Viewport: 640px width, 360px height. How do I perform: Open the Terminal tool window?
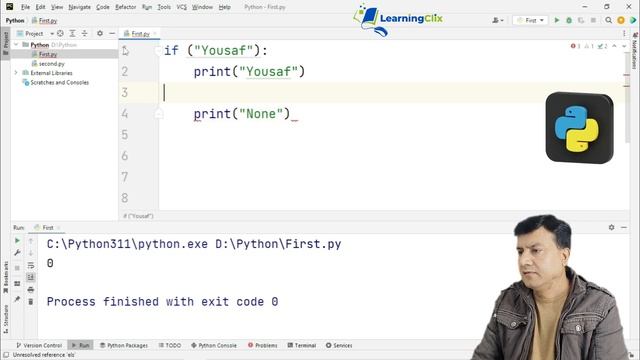[302, 345]
